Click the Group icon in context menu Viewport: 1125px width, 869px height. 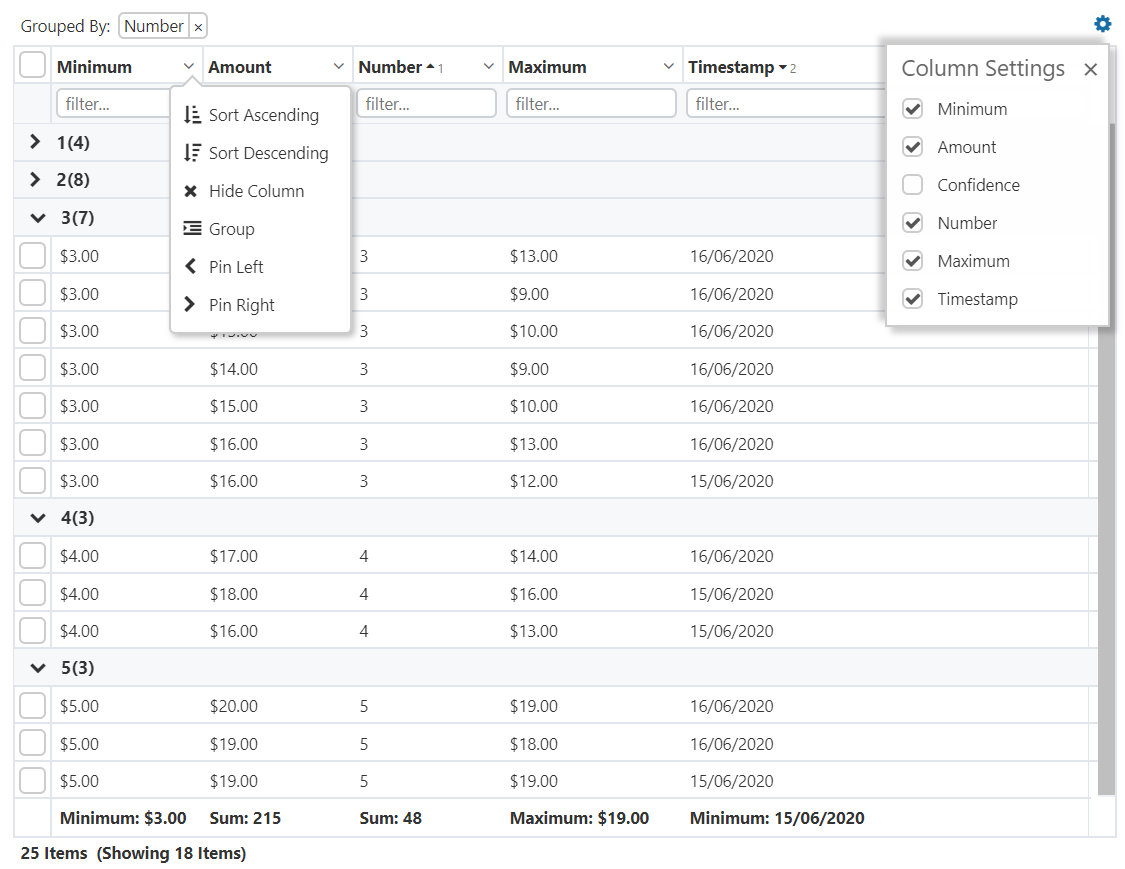point(192,229)
